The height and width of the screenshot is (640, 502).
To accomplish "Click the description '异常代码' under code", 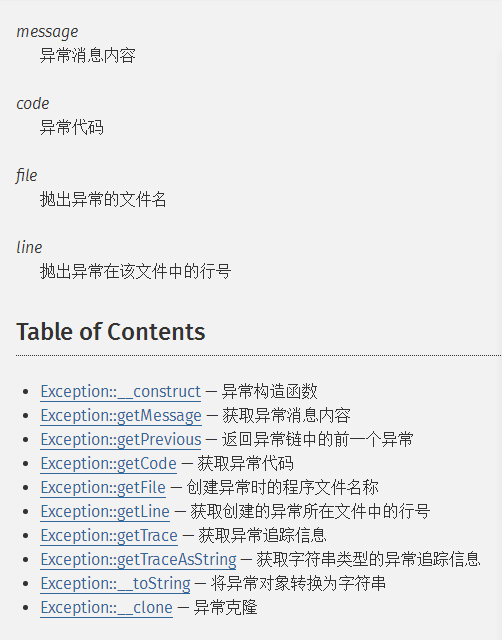I will tap(72, 127).
